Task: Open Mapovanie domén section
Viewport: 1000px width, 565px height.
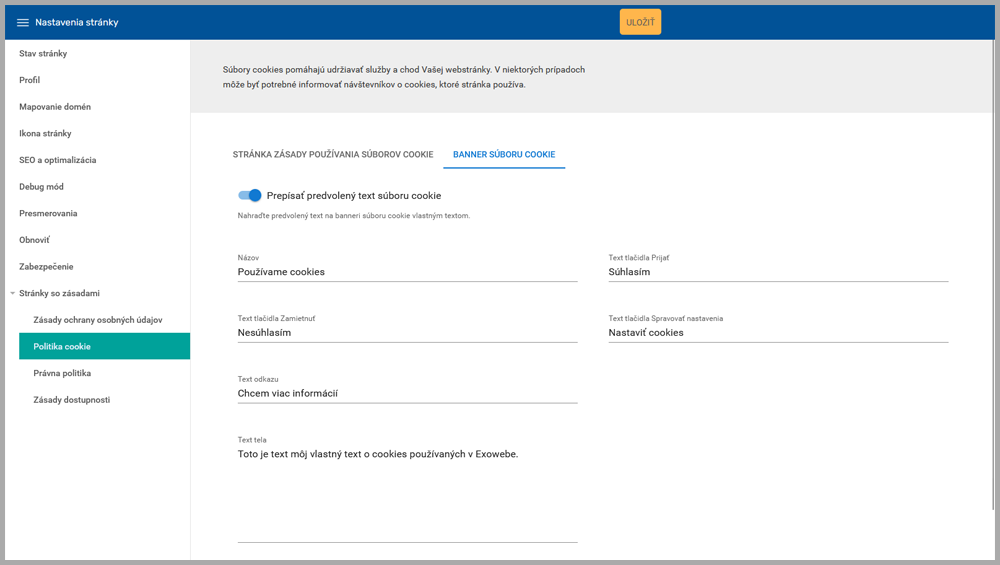Action: pos(55,107)
